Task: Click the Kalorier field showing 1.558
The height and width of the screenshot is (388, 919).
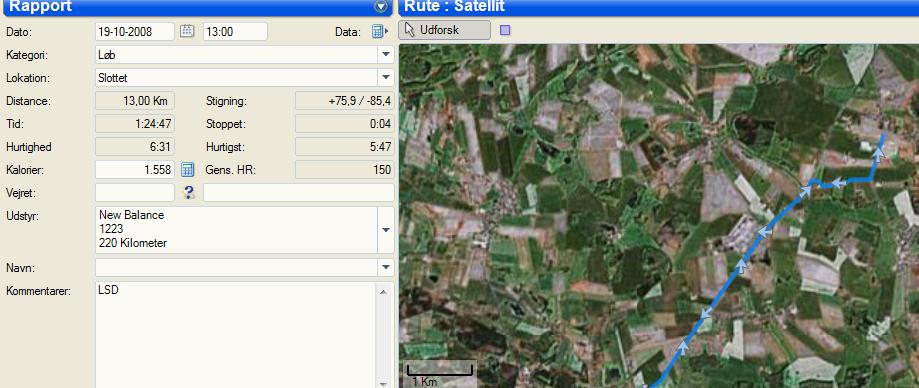Action: tap(135, 170)
